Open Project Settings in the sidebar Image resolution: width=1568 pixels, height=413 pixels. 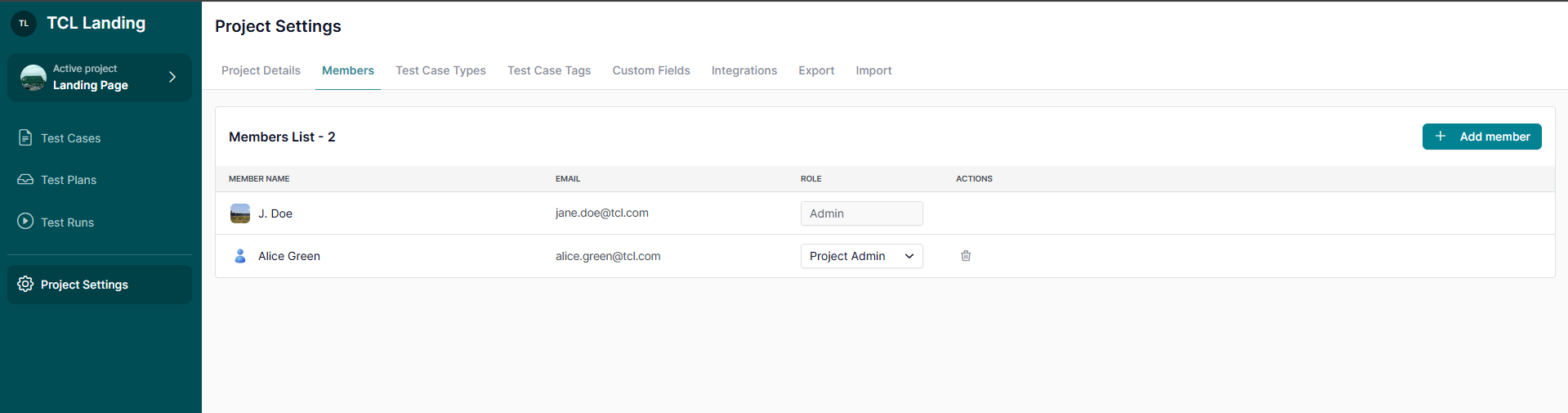(x=100, y=285)
